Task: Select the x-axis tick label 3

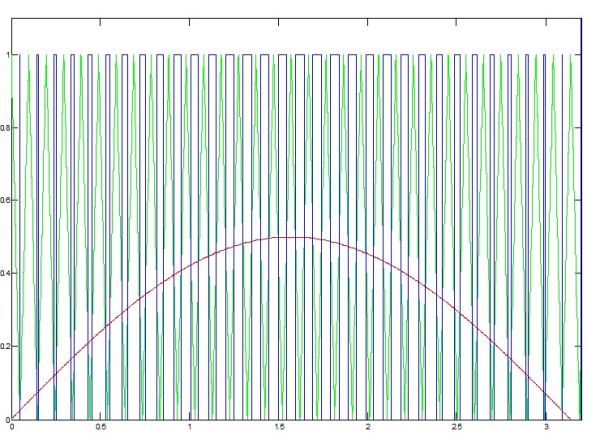Action: pyautogui.click(x=546, y=427)
